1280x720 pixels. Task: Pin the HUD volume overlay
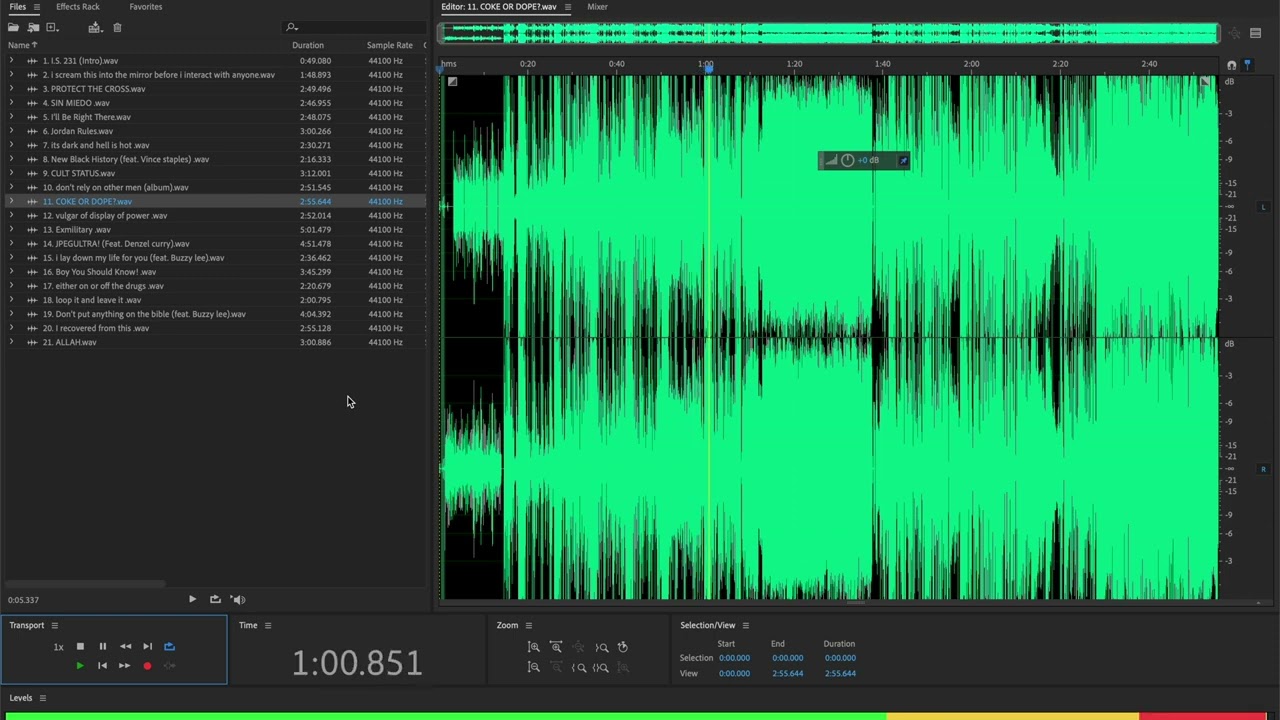click(x=903, y=160)
